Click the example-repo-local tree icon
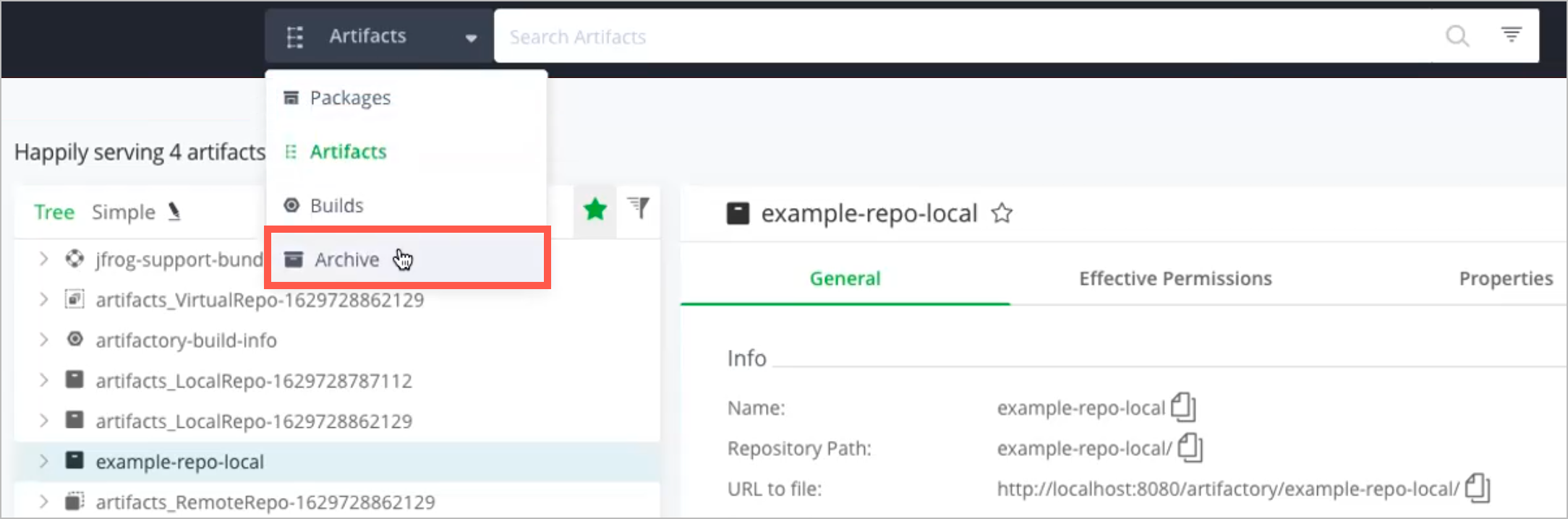The width and height of the screenshot is (1568, 519). (x=74, y=460)
